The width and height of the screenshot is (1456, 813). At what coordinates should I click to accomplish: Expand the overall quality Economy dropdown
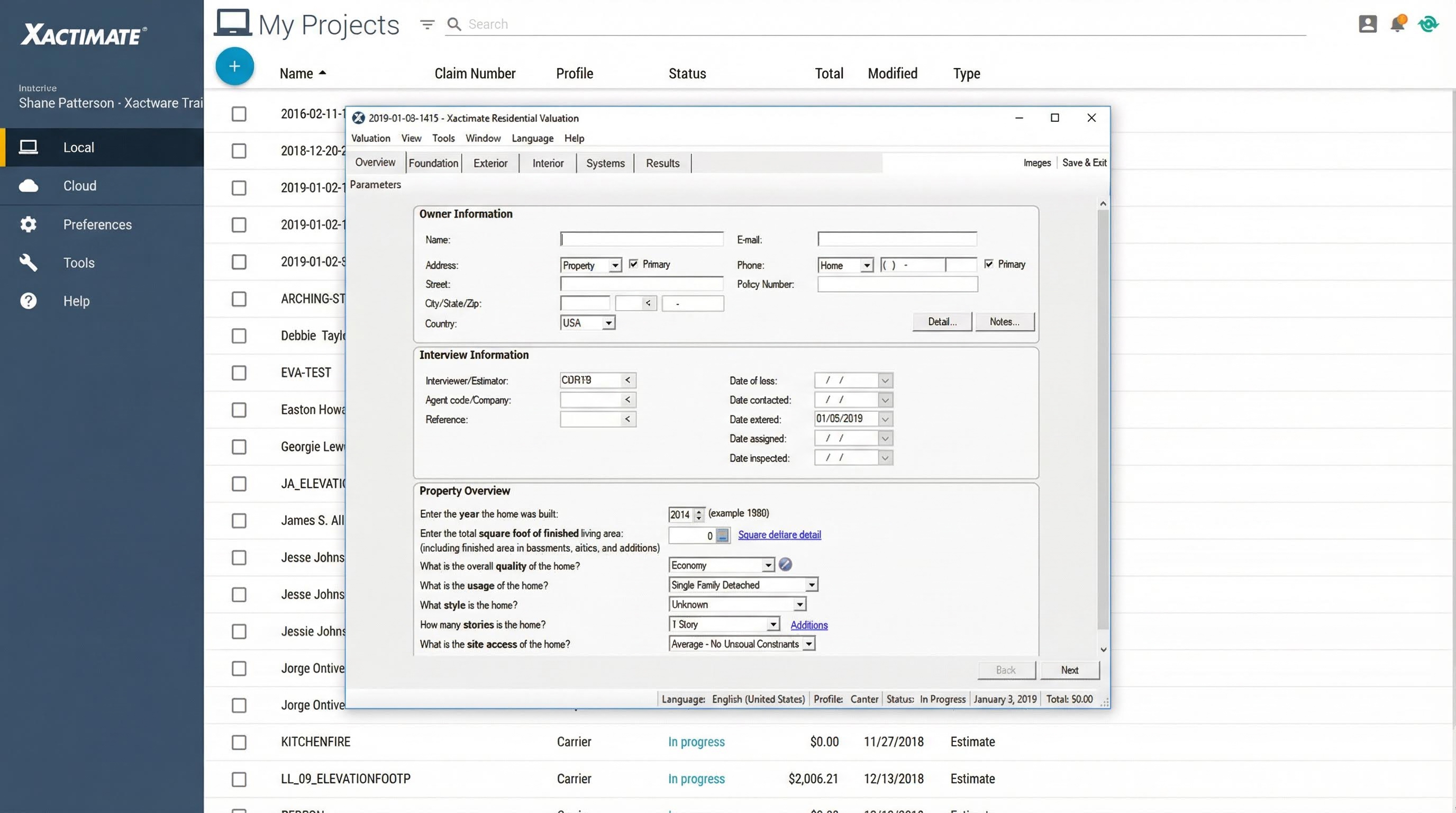click(x=768, y=565)
